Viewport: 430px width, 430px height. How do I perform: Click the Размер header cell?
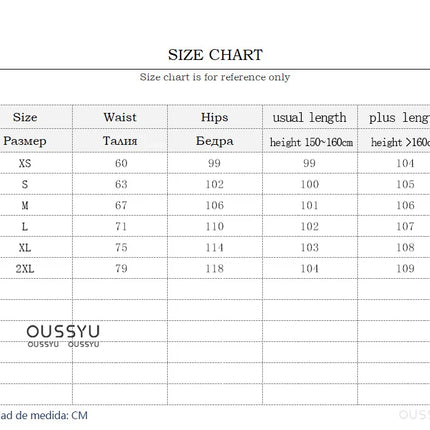point(25,141)
